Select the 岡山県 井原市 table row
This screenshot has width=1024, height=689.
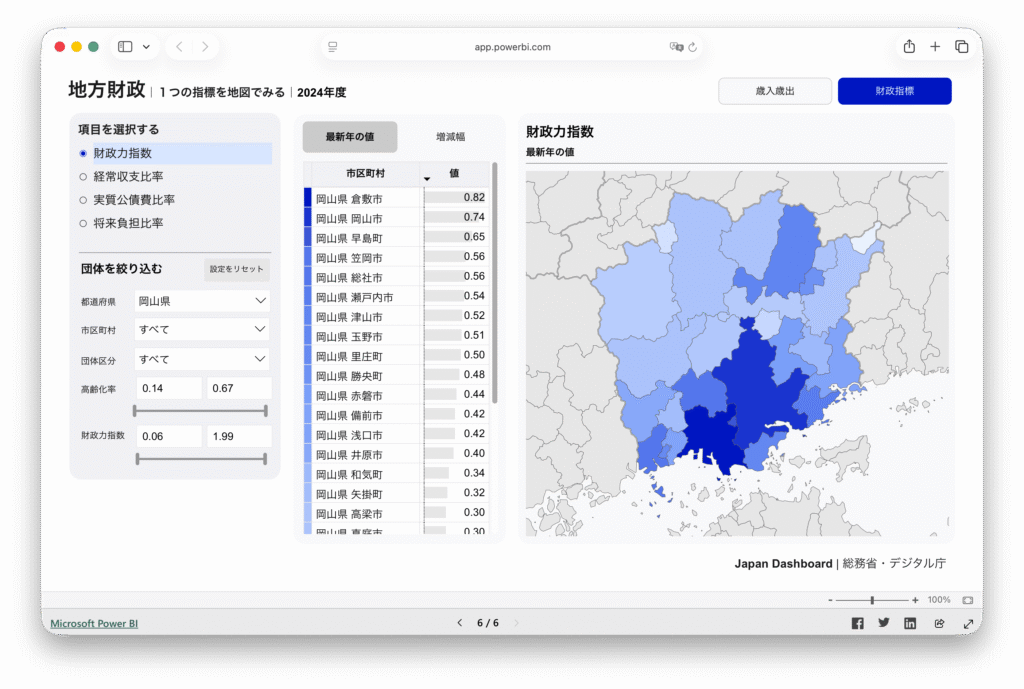pyautogui.click(x=396, y=454)
